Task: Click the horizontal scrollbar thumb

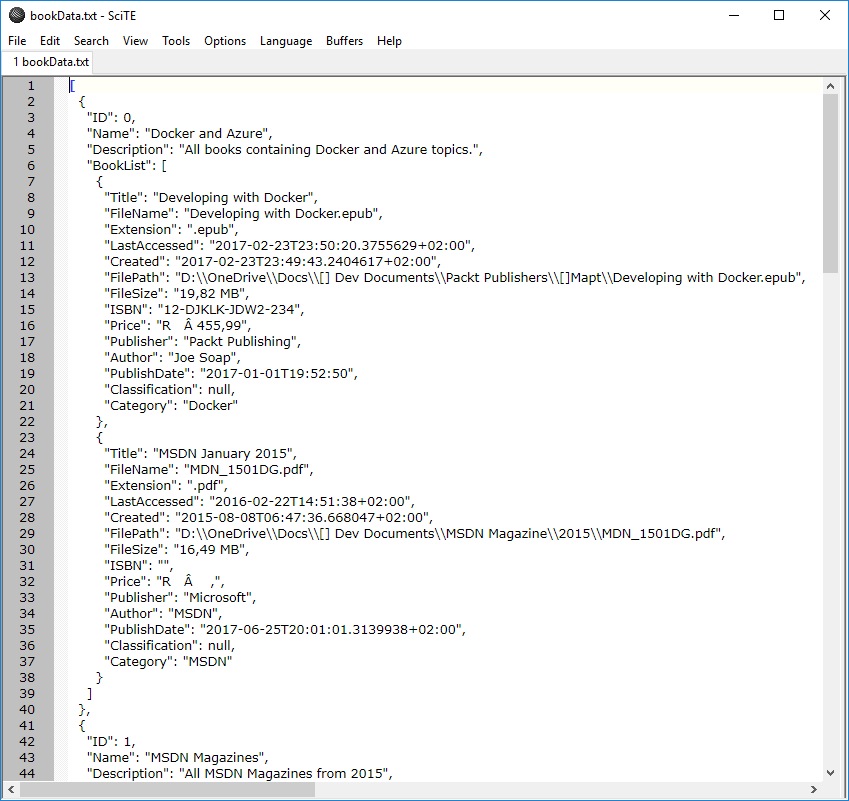Action: point(167,790)
